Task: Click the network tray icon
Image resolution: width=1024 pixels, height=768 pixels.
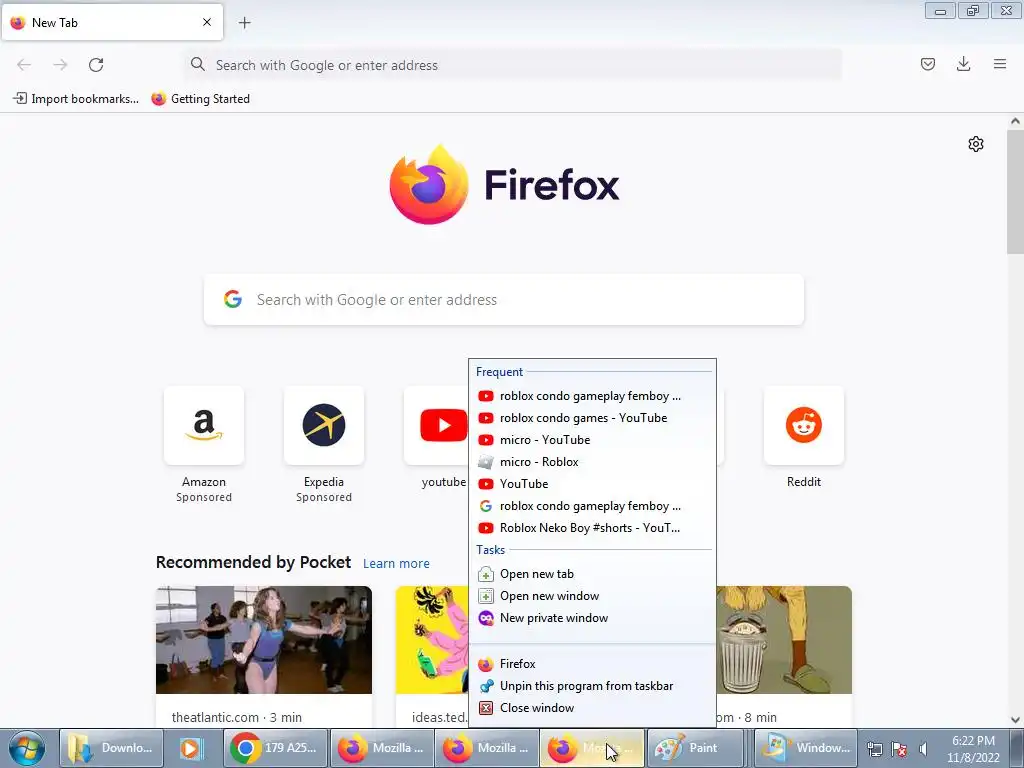Action: pyautogui.click(x=874, y=749)
